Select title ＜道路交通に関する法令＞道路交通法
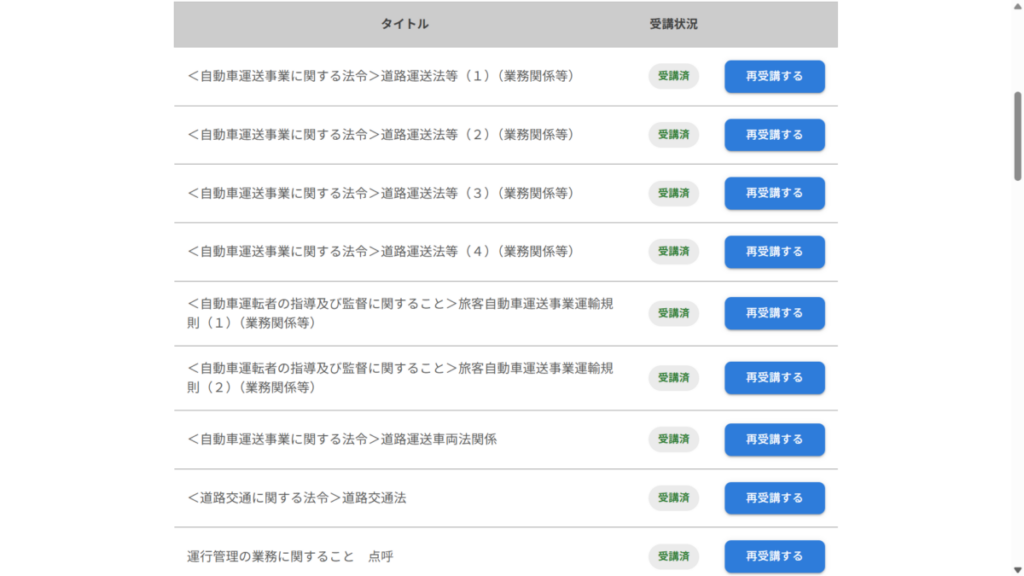The width and height of the screenshot is (1024, 576). pyautogui.click(x=296, y=498)
